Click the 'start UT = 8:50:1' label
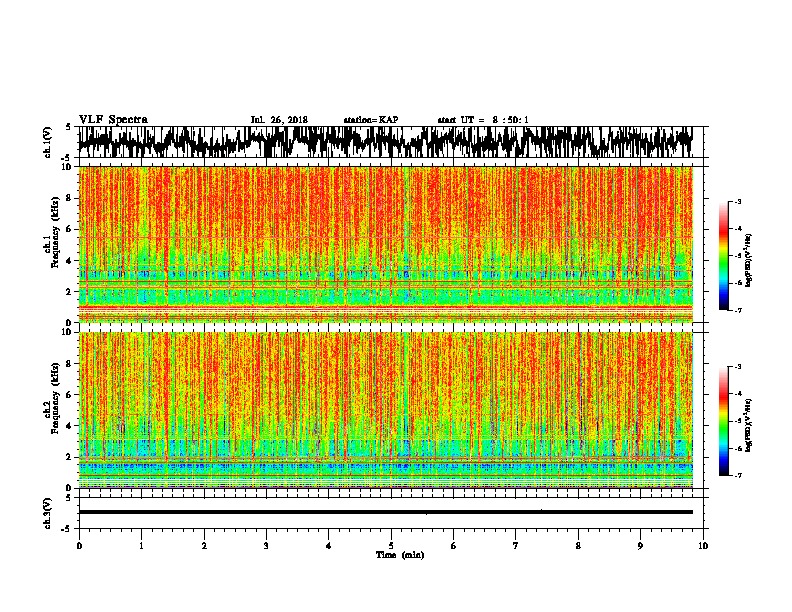The width and height of the screenshot is (792, 612). coord(483,120)
